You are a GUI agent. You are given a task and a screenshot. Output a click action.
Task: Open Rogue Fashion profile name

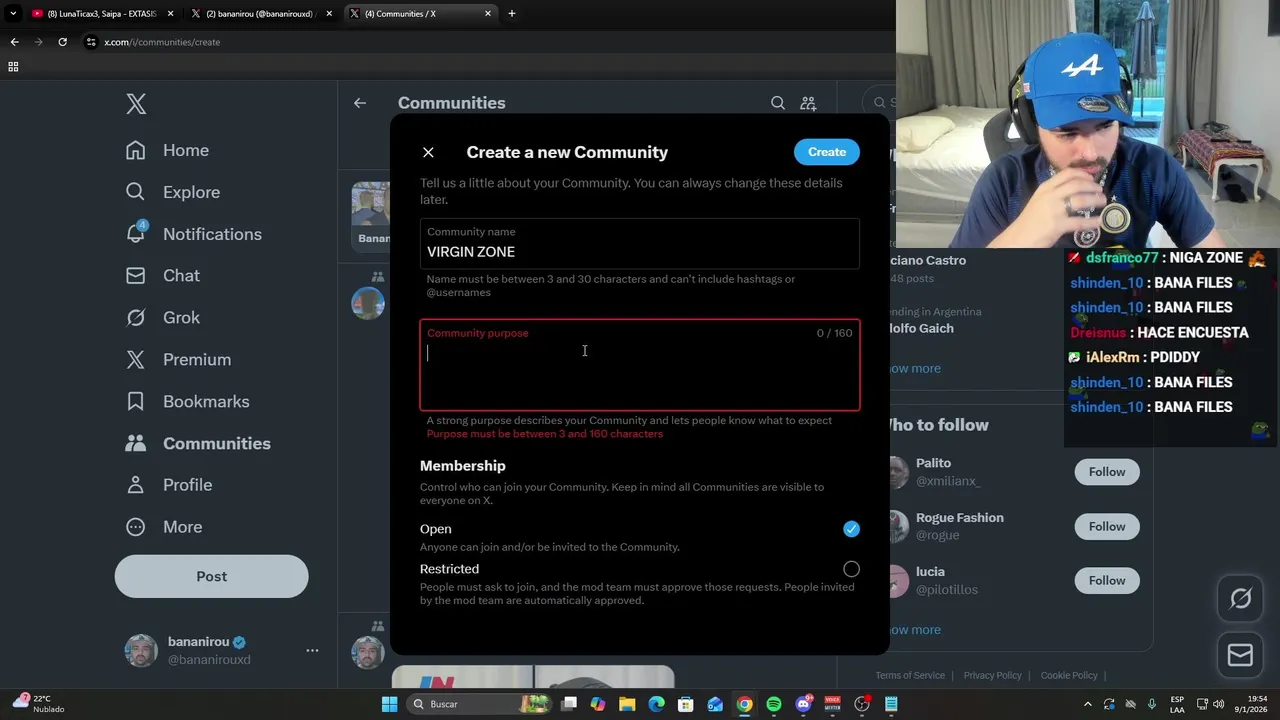959,517
